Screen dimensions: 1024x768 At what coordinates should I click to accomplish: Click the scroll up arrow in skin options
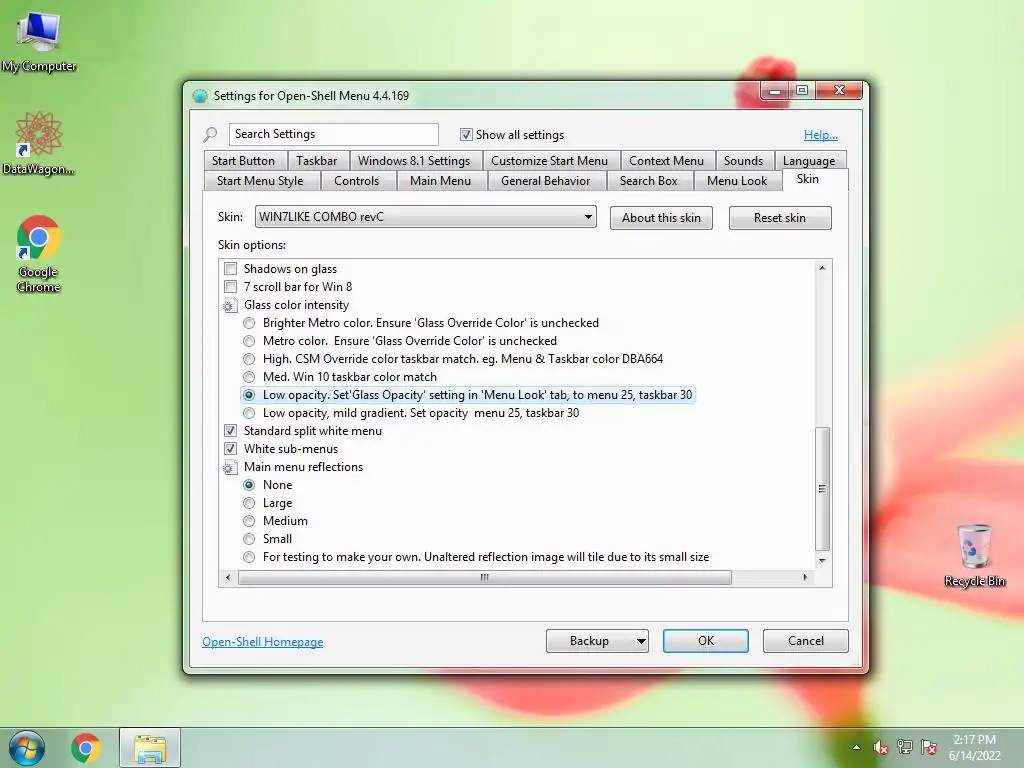tap(822, 268)
